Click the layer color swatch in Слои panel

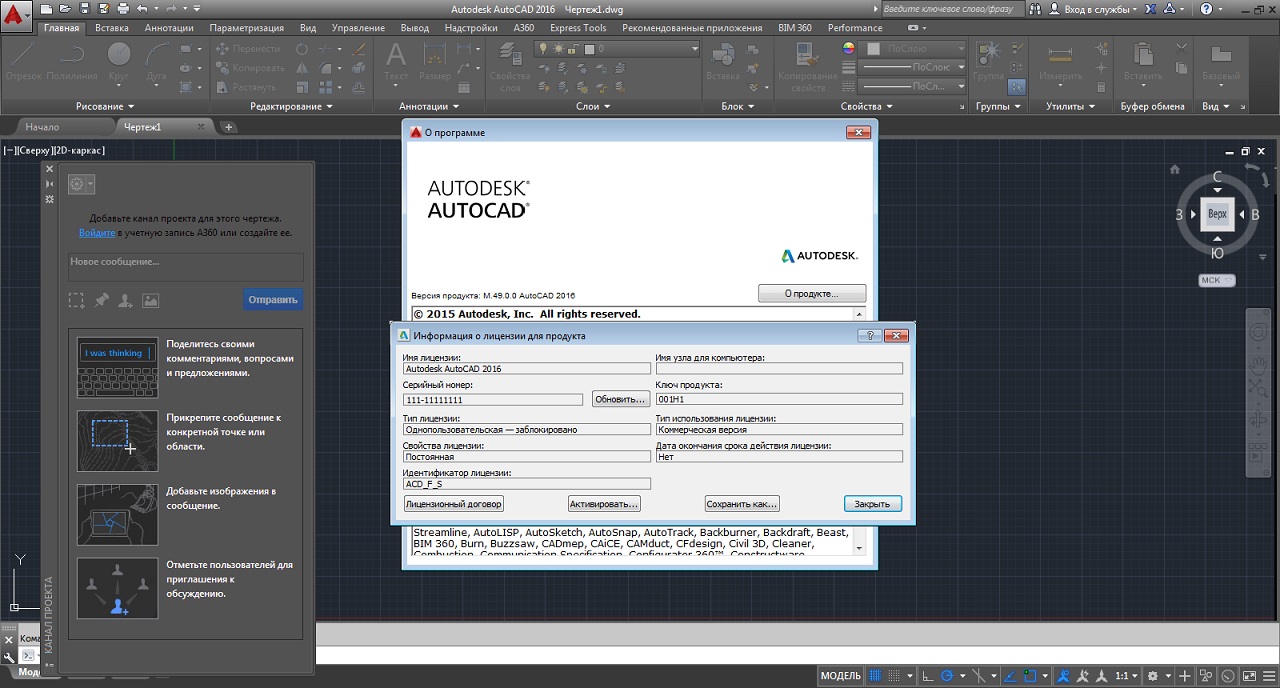(x=590, y=49)
